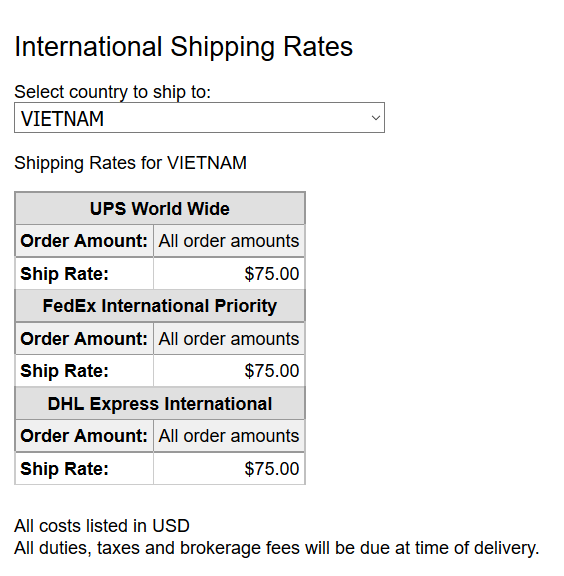Click the FedEx Ship Rate label
Viewport: 564px width, 576px height.
(x=65, y=371)
